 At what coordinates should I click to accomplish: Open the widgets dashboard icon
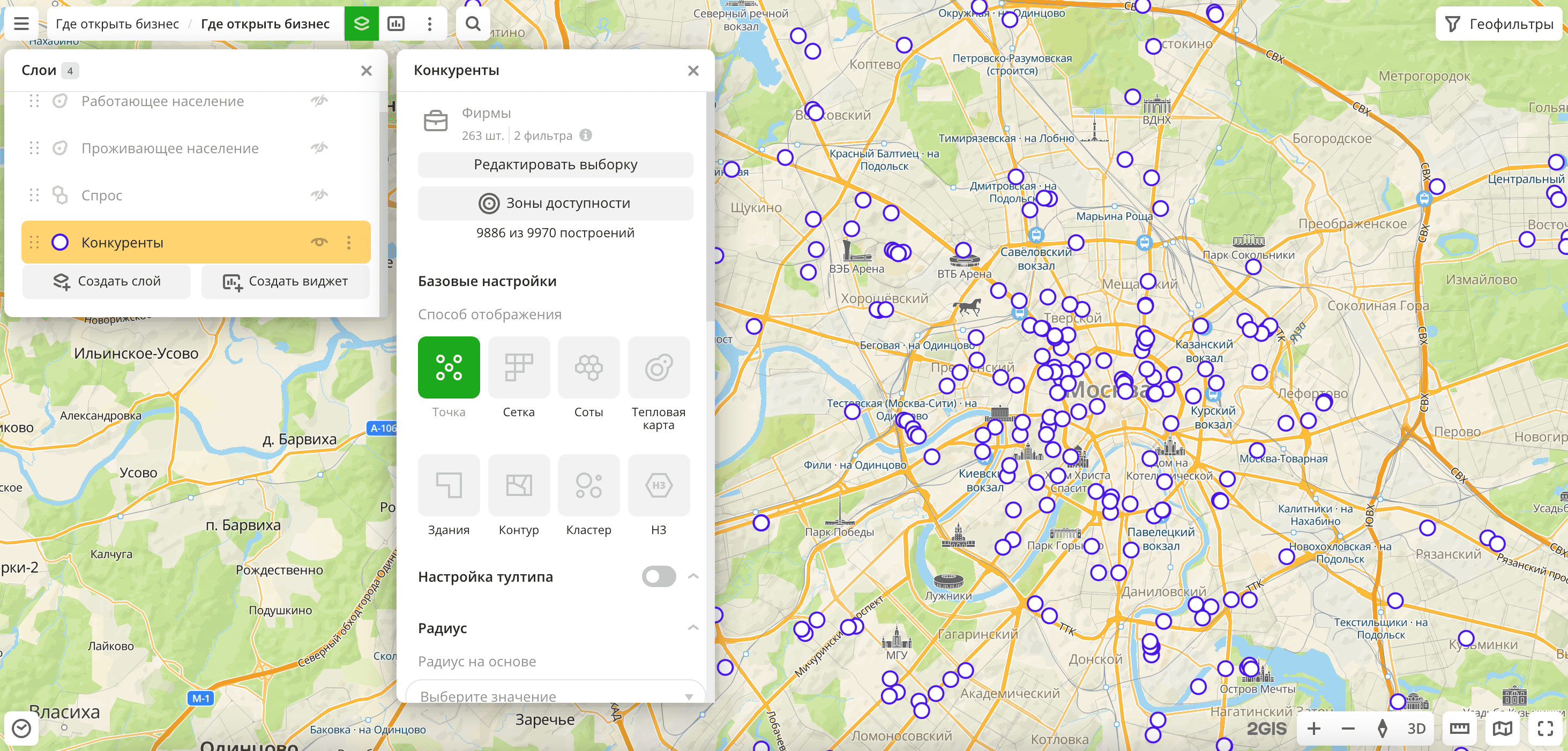[x=395, y=24]
